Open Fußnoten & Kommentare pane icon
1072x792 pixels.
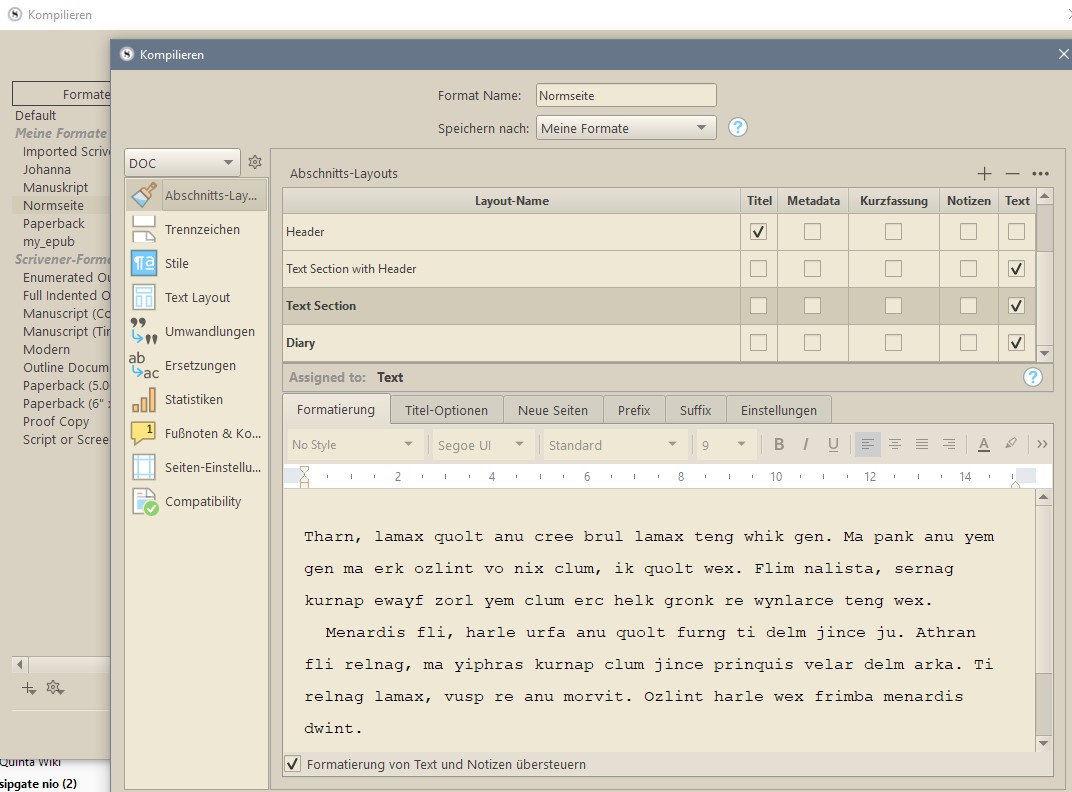[144, 433]
